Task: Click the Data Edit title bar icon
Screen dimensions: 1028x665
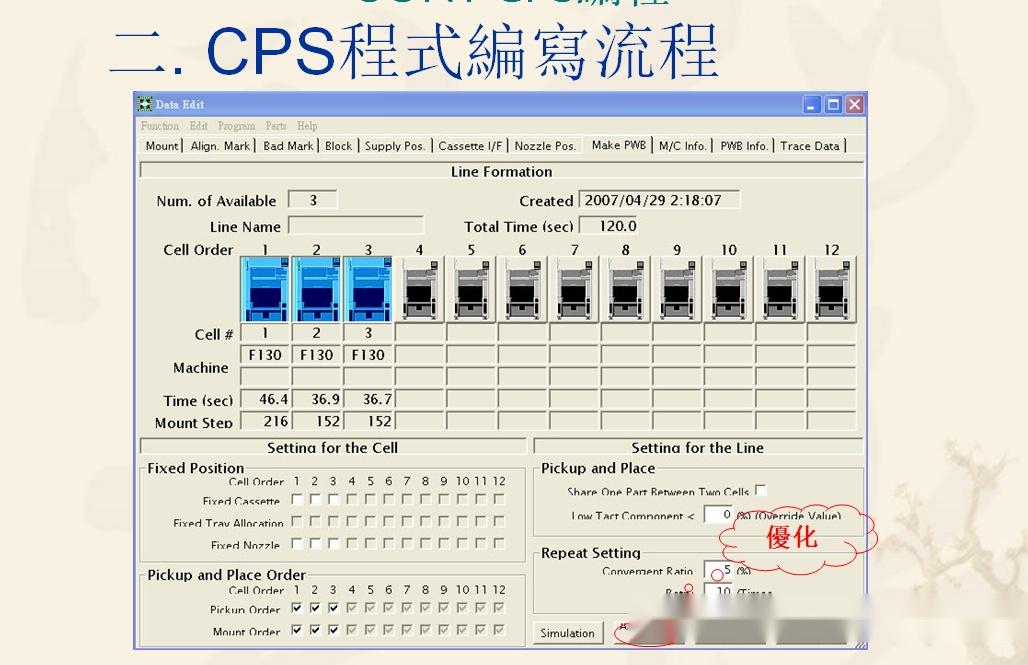Action: (x=146, y=104)
